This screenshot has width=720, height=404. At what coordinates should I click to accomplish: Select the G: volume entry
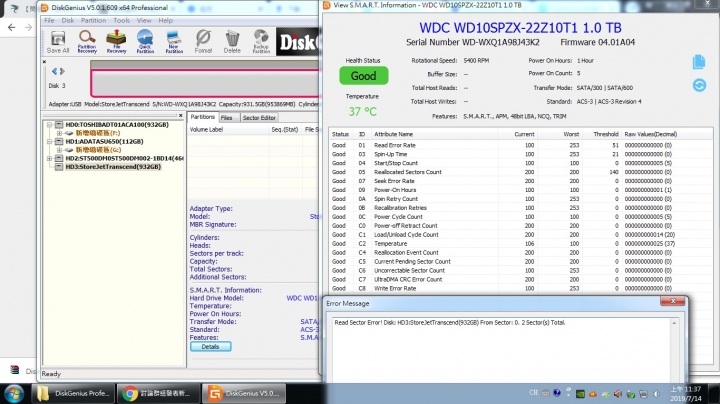(98, 150)
